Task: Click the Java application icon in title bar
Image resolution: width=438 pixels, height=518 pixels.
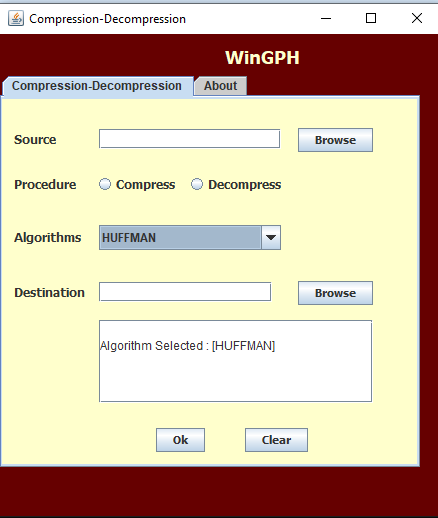Action: coord(16,18)
